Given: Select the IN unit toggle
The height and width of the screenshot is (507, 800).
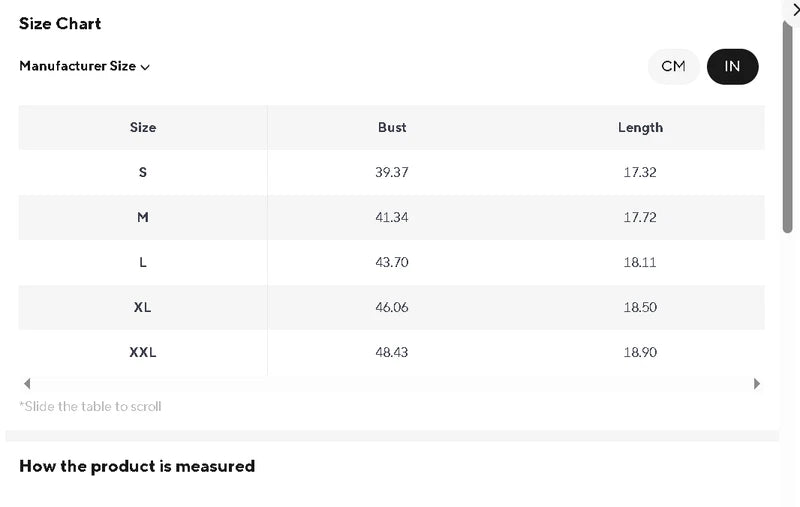Looking at the screenshot, I should (732, 67).
